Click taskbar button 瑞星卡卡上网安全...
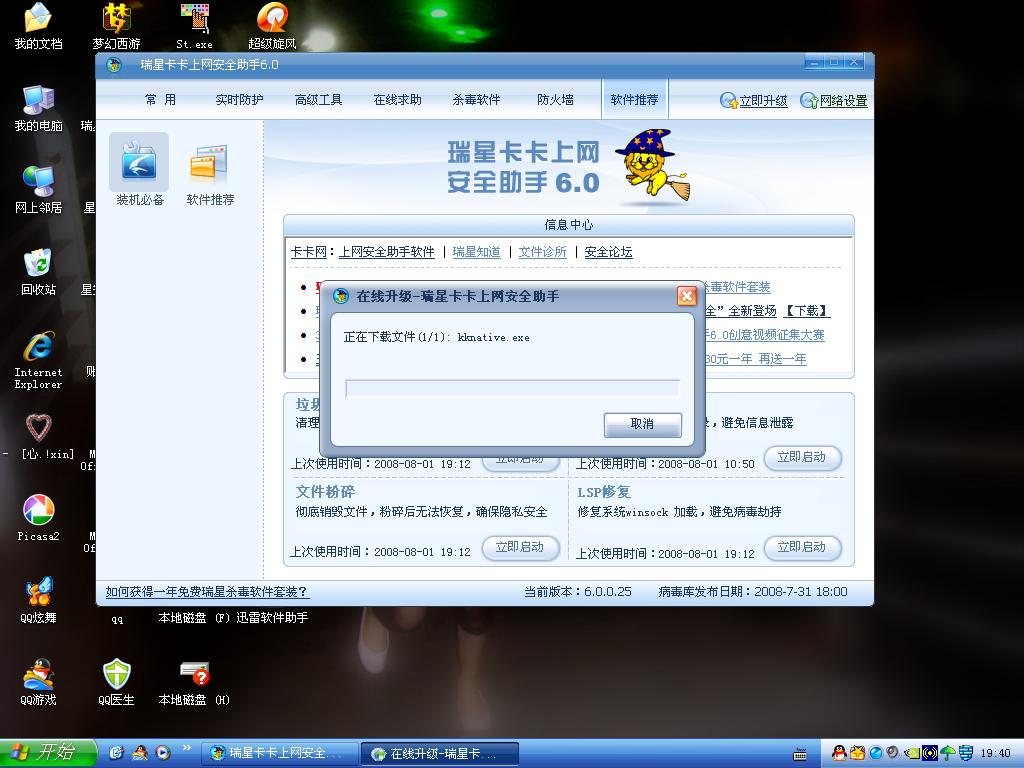Screen dimensions: 1024x768 pyautogui.click(x=279, y=754)
